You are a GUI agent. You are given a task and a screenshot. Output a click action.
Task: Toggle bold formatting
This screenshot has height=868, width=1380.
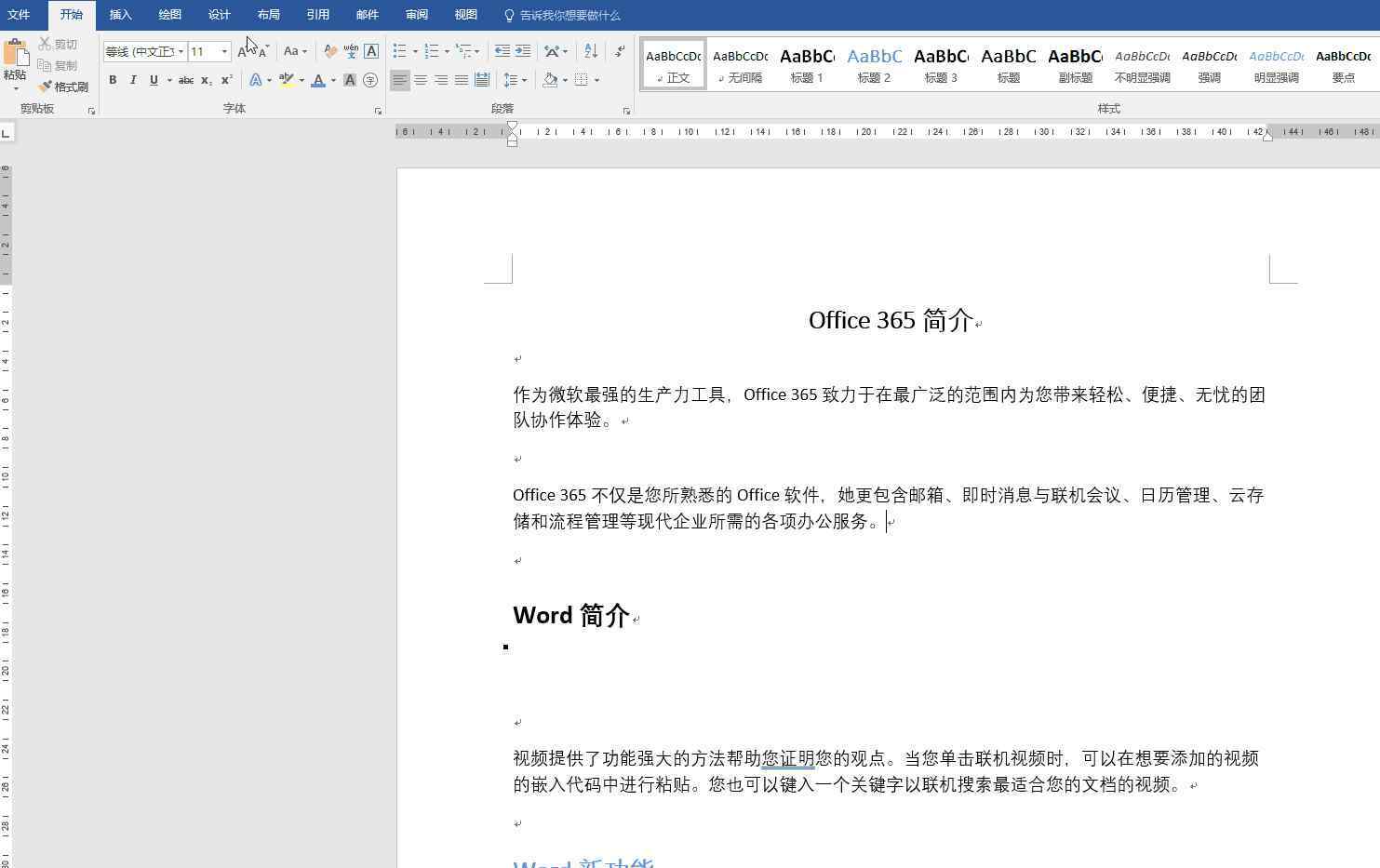(x=113, y=80)
